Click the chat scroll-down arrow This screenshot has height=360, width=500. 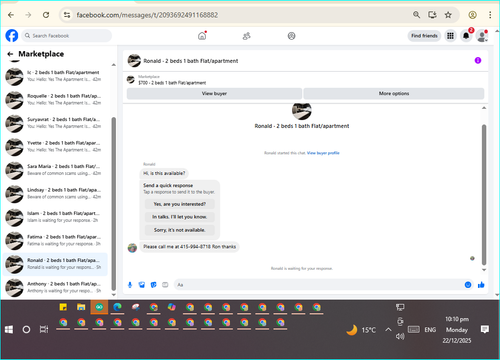tap(484, 270)
